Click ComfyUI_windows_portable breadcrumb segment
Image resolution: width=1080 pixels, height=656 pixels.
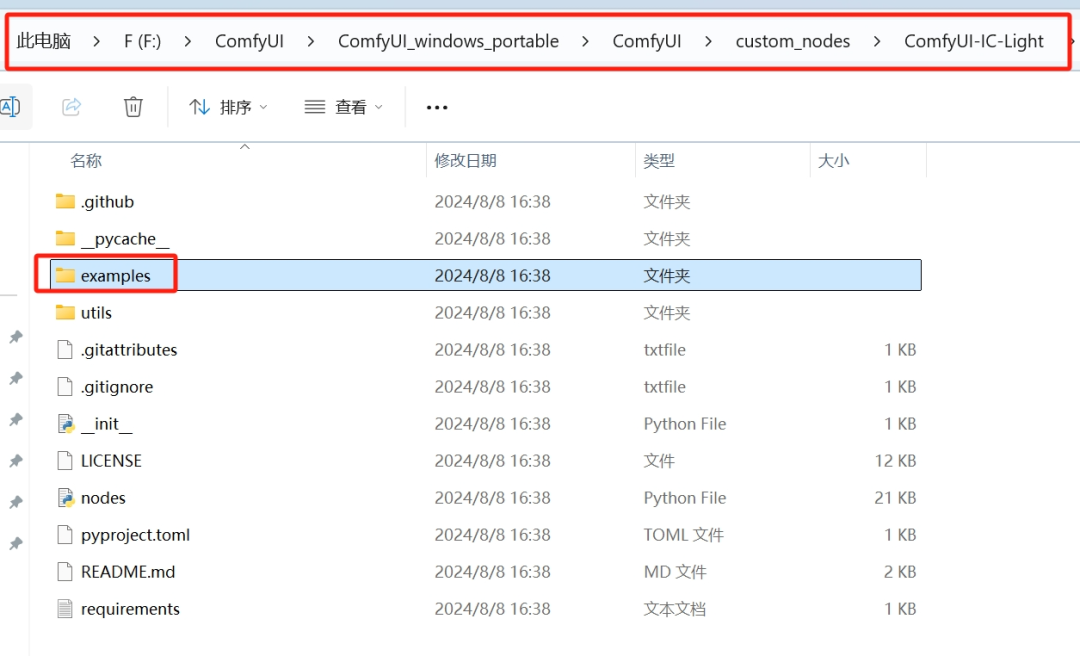click(448, 41)
